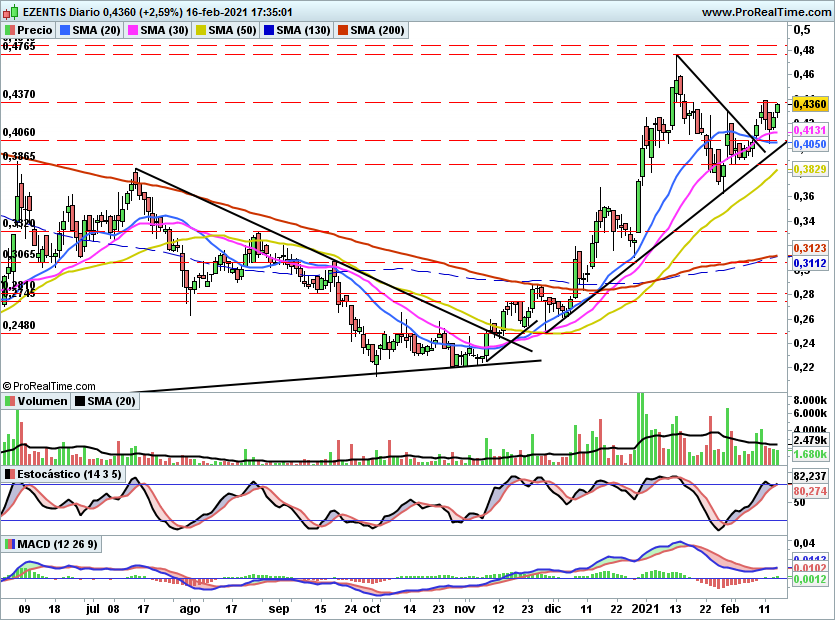Viewport: 835px width, 620px height.
Task: Click the Volumen bar chart legend icon
Action: click(x=10, y=401)
